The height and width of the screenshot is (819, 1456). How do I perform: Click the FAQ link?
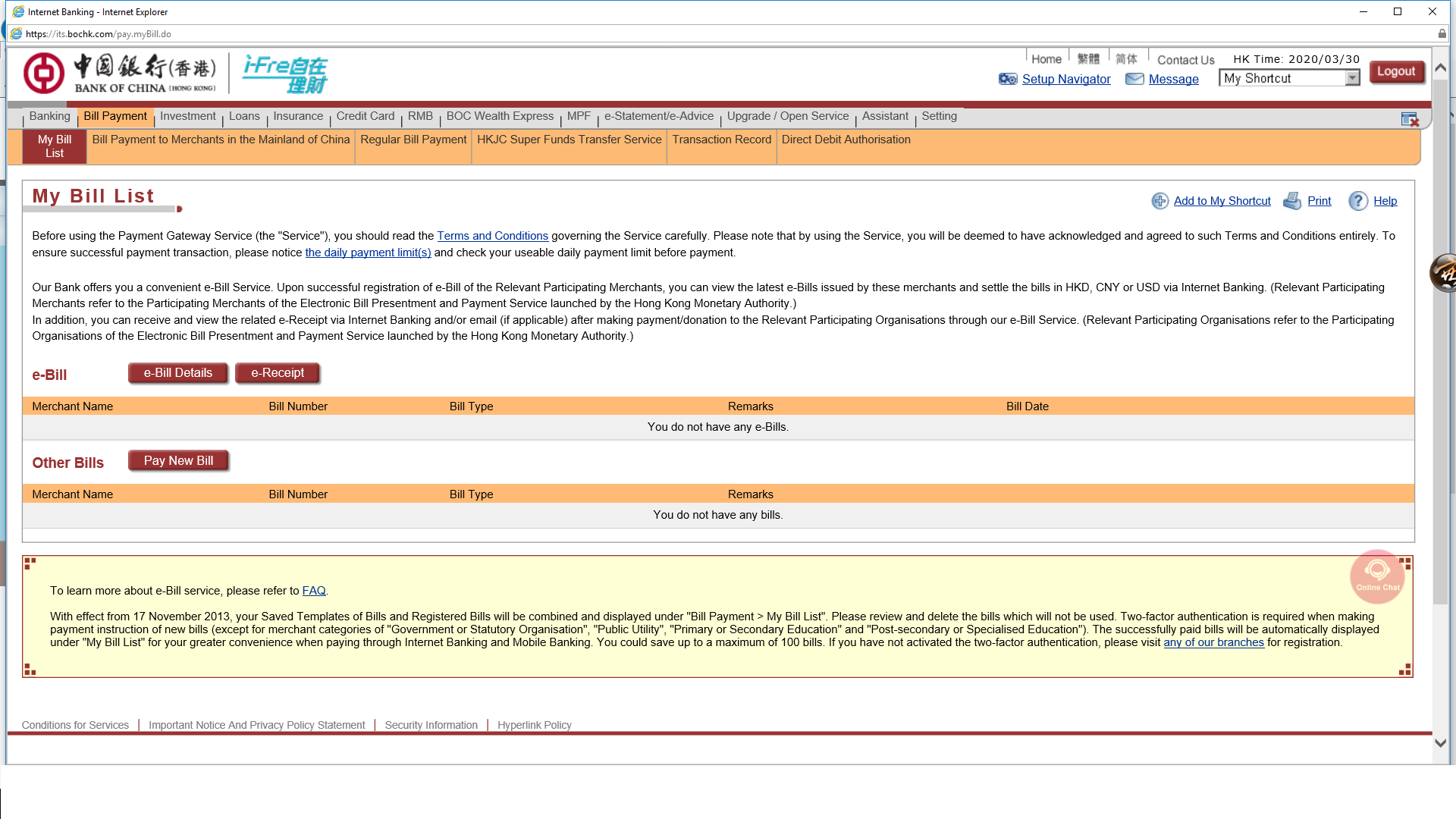tap(313, 590)
